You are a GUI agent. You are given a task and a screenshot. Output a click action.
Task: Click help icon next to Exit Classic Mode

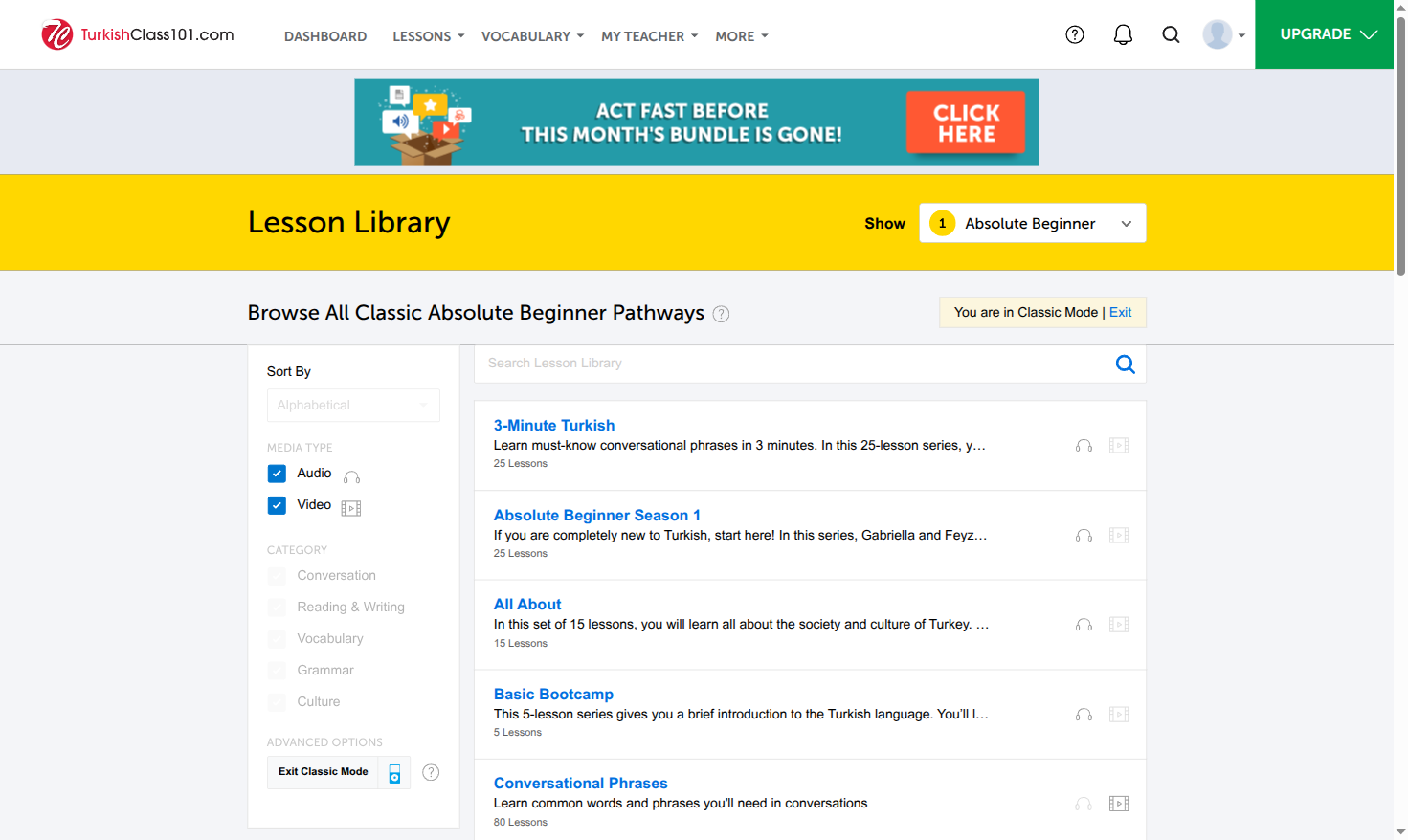(431, 772)
